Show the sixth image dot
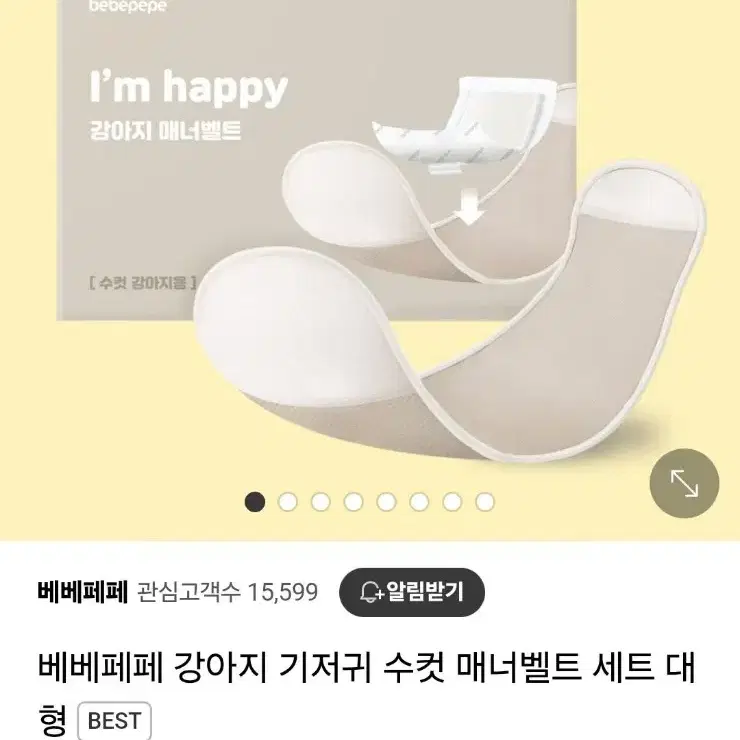Viewport: 740px width, 740px height. coord(419,502)
